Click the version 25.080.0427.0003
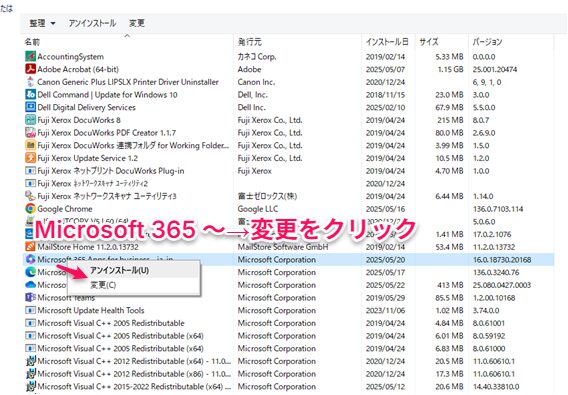The height and width of the screenshot is (395, 568). pyautogui.click(x=501, y=285)
